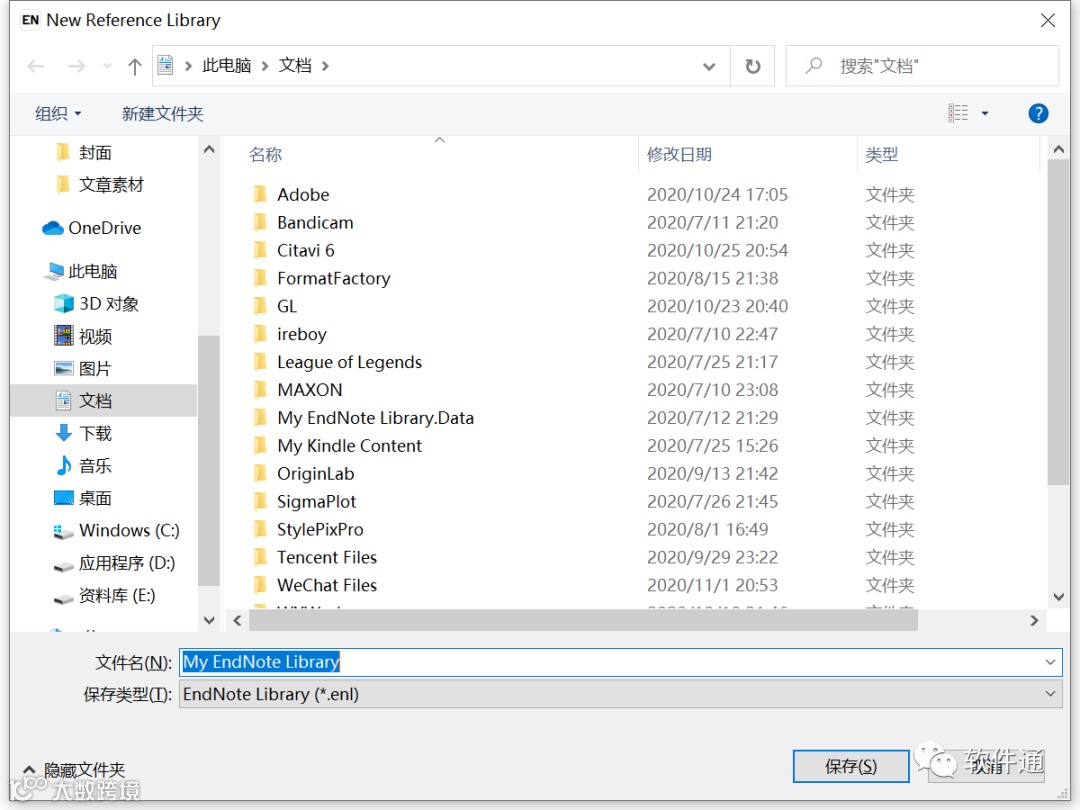Sort by 修改日期 column header
Screen dimensions: 1080x810
click(x=679, y=154)
